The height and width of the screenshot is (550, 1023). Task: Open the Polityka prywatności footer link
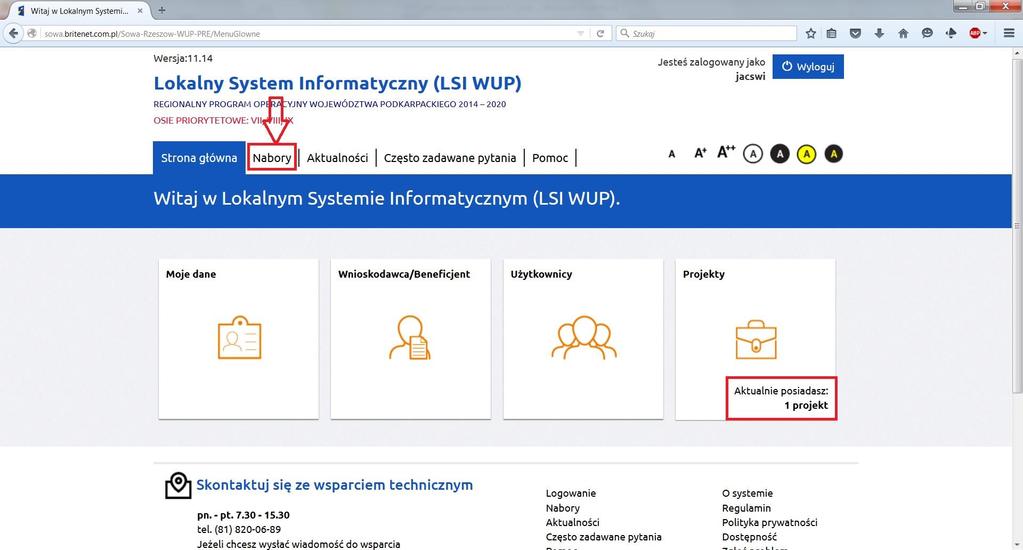point(770,523)
